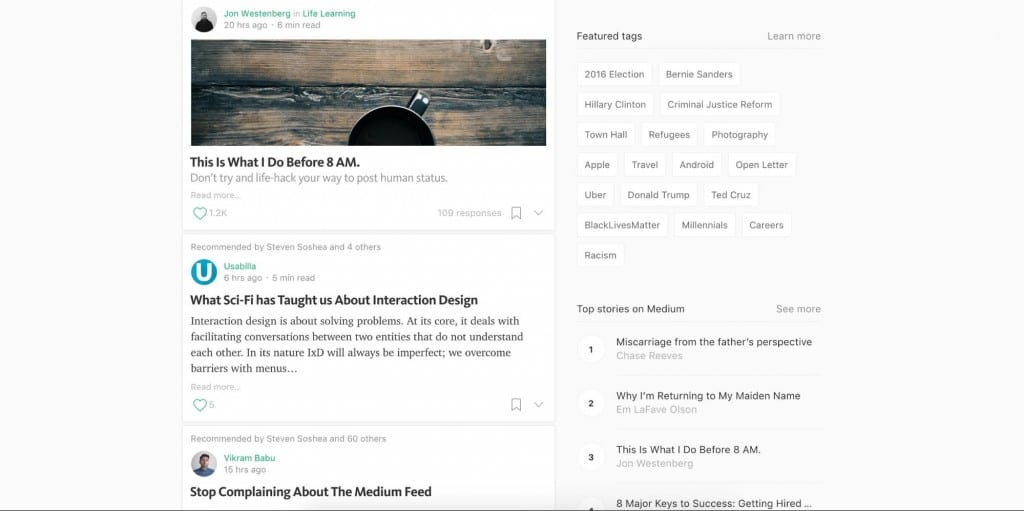This screenshot has width=1024, height=511.
Task: Bookmark the Sci-Fi Interaction Design post
Action: coord(516,404)
